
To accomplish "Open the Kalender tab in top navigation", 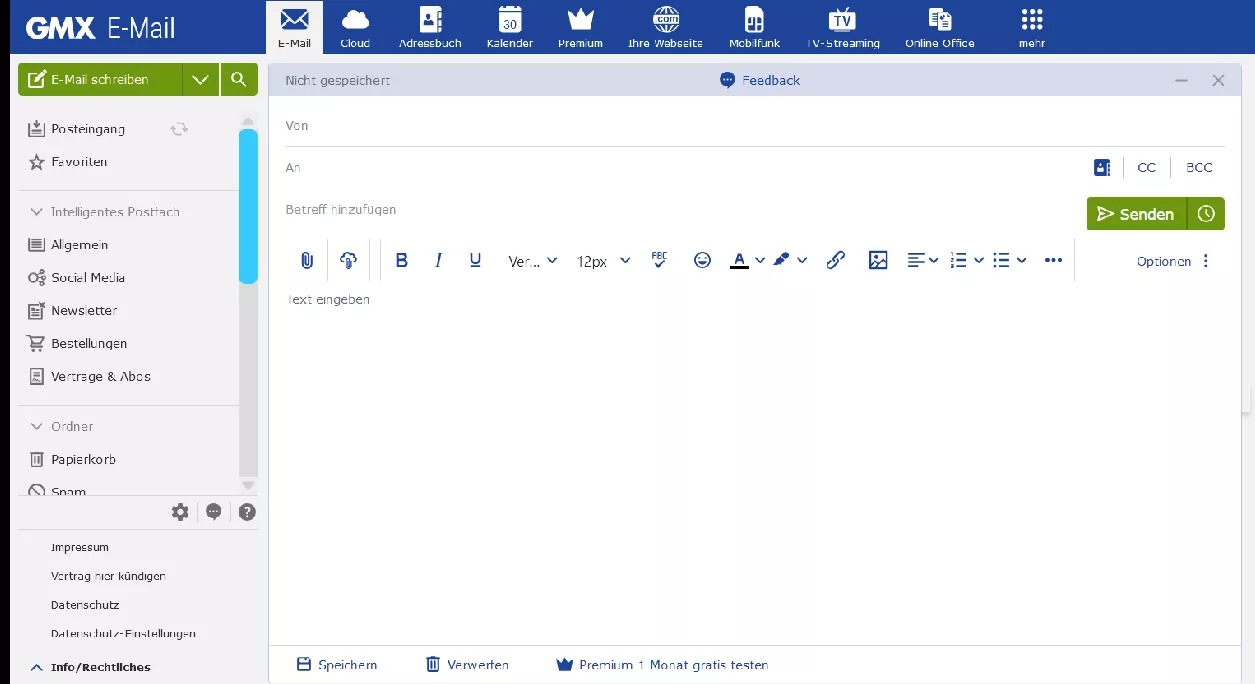I will (x=510, y=27).
